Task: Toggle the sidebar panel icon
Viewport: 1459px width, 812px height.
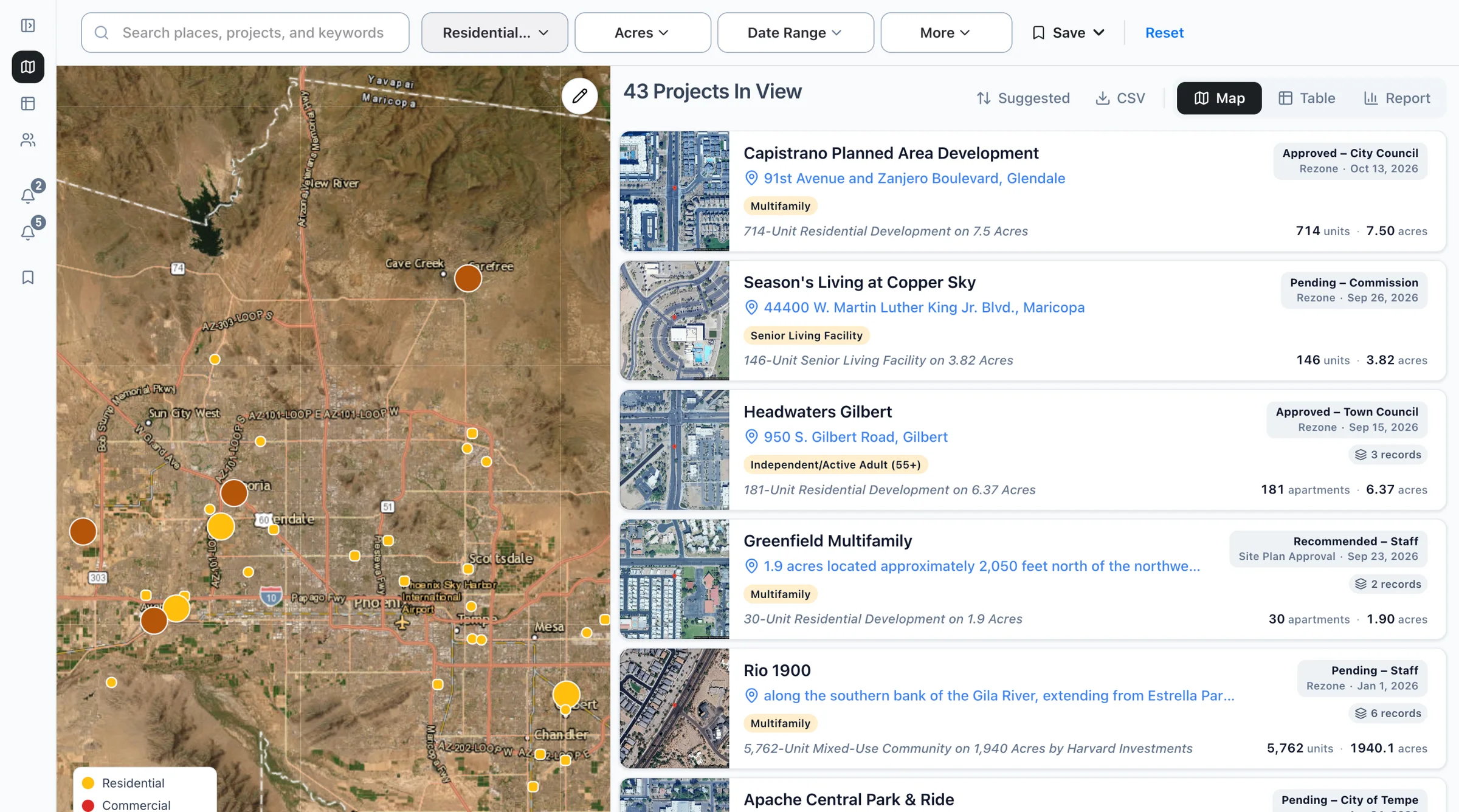Action: pos(28,26)
